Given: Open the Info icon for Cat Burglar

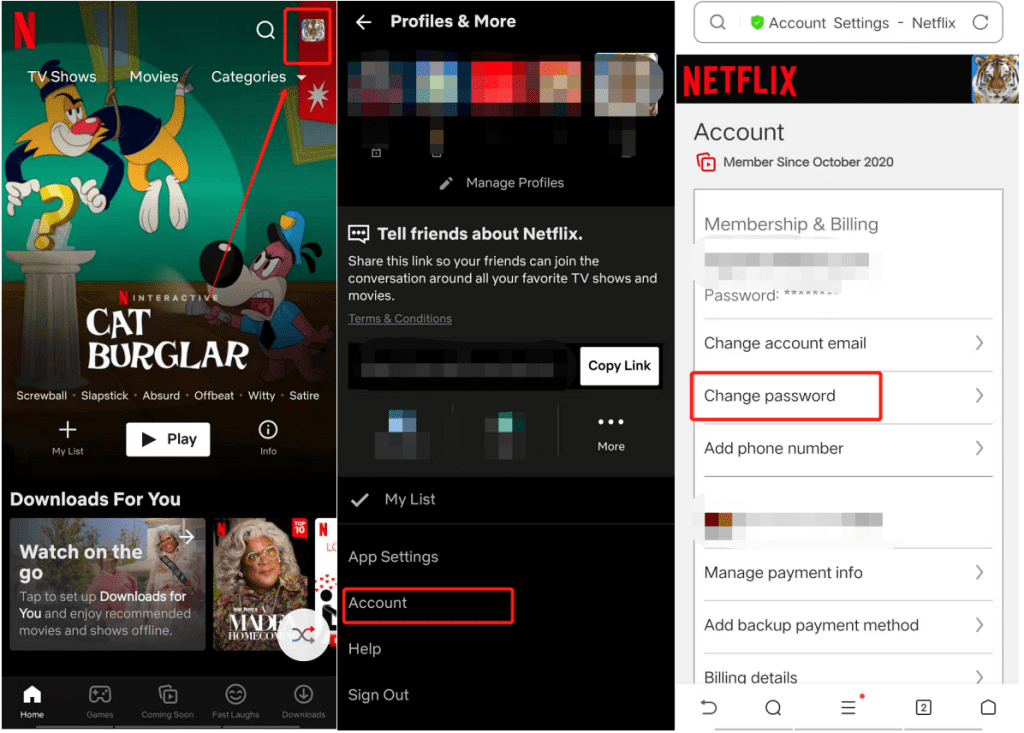Looking at the screenshot, I should 268,429.
